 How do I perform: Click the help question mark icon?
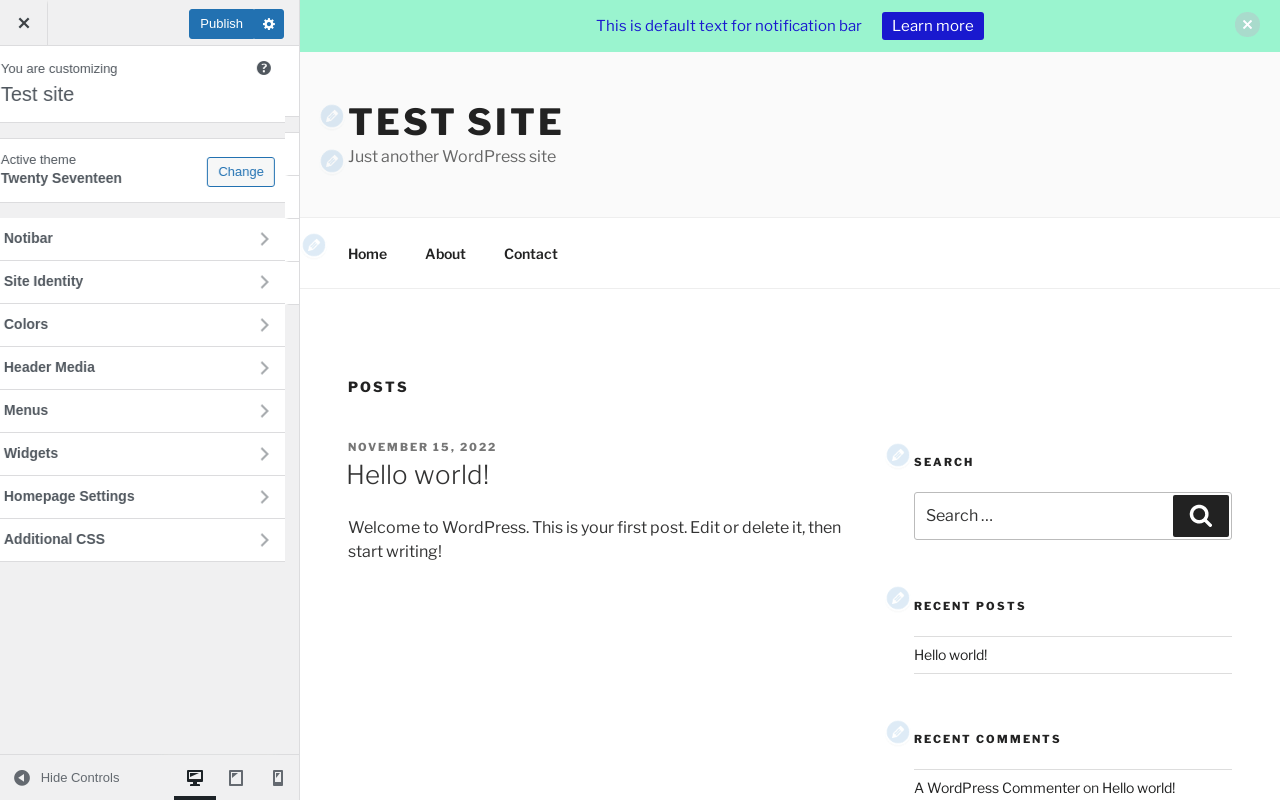click(x=264, y=68)
